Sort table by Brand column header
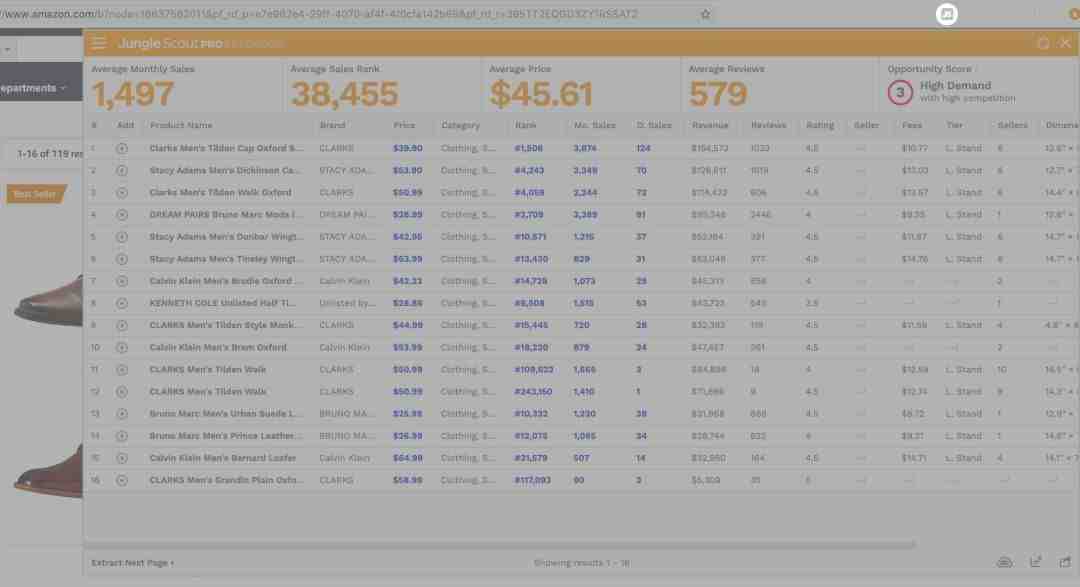Image resolution: width=1080 pixels, height=587 pixels. pyautogui.click(x=333, y=125)
